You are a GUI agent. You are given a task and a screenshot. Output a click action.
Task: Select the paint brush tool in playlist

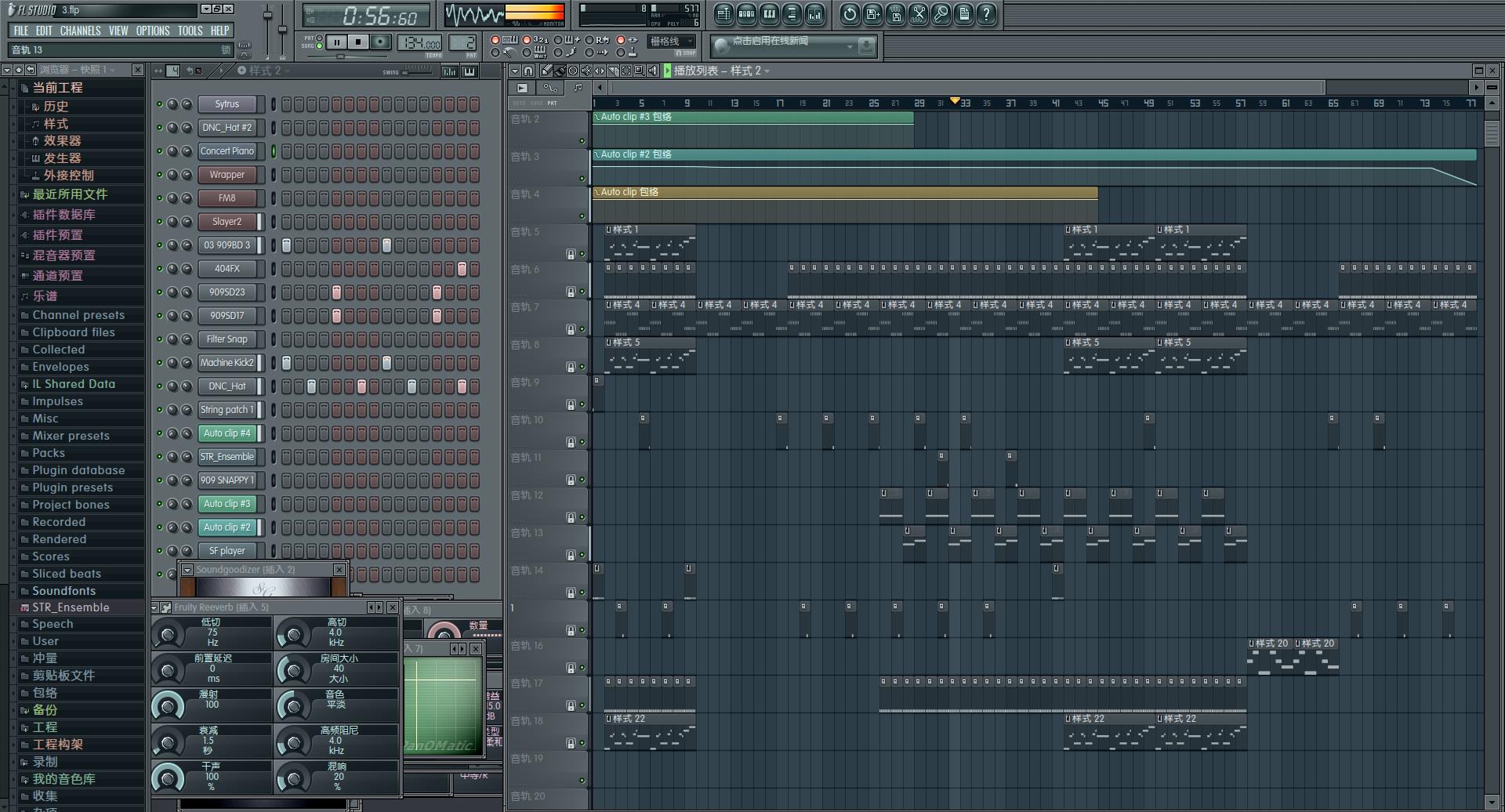(x=560, y=71)
